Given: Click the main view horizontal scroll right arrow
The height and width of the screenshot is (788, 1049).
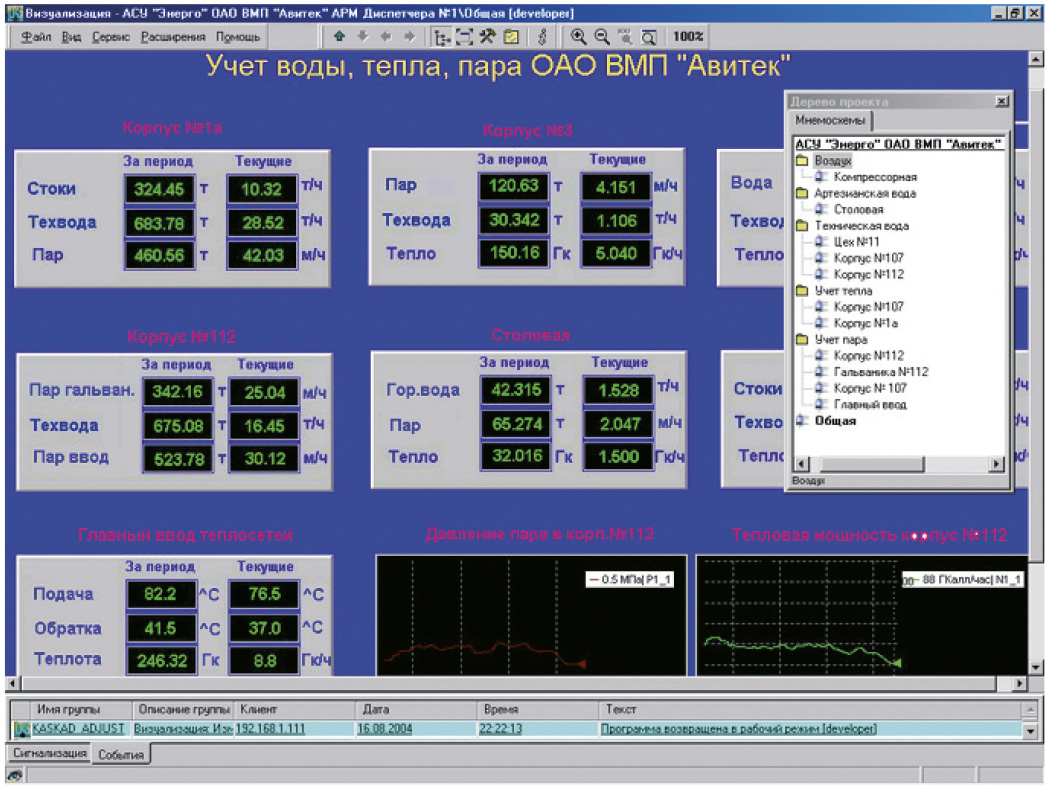Looking at the screenshot, I should (x=1019, y=683).
